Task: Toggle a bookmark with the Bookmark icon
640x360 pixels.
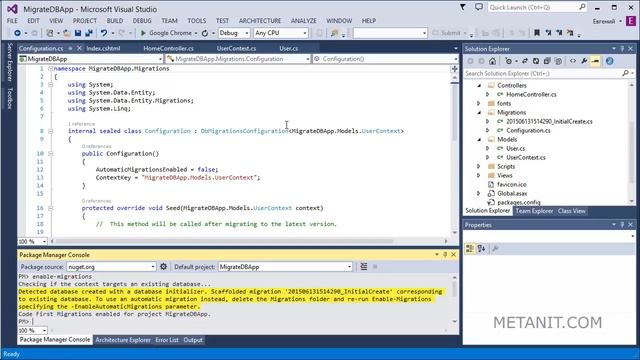Action: point(537,33)
